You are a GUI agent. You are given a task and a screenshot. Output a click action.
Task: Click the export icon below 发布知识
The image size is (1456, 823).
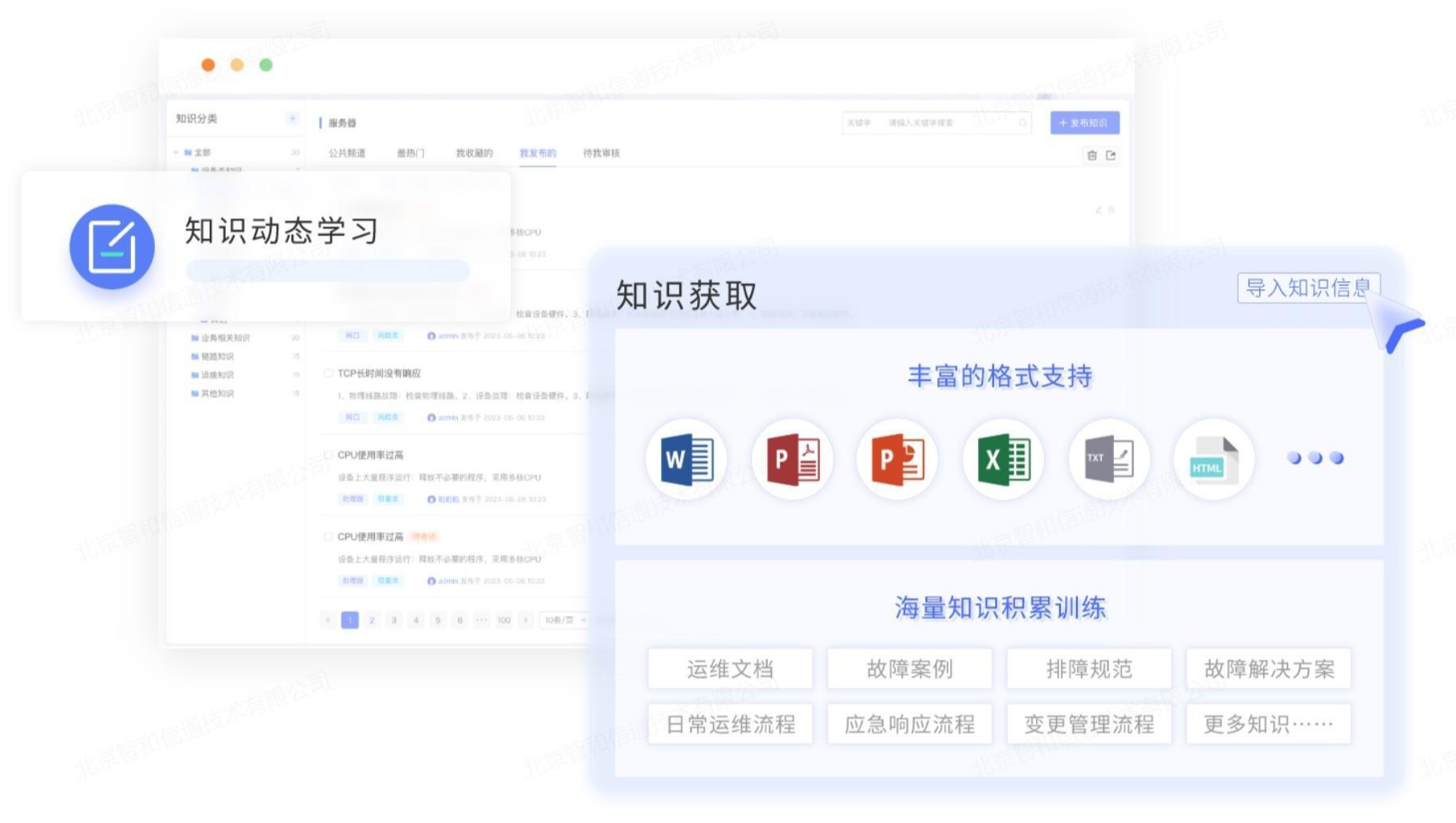[1111, 156]
